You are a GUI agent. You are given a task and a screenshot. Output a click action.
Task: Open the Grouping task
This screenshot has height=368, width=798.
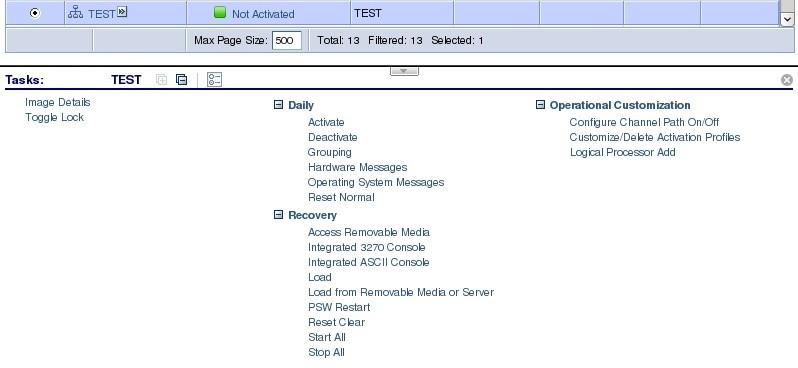click(329, 152)
